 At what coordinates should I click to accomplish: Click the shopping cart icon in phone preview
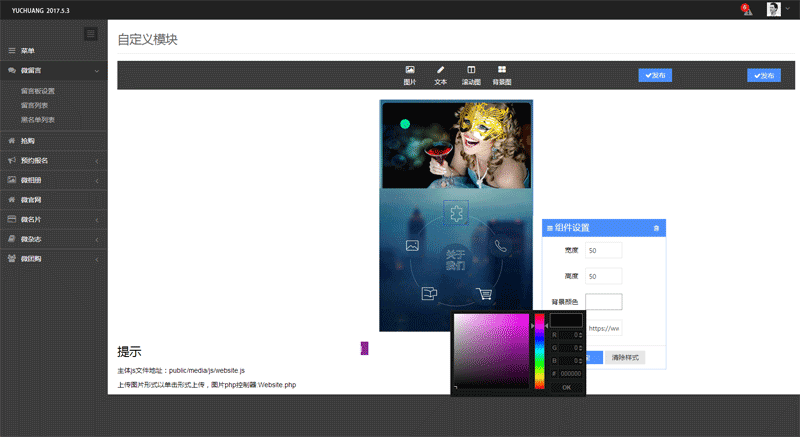(x=485, y=294)
